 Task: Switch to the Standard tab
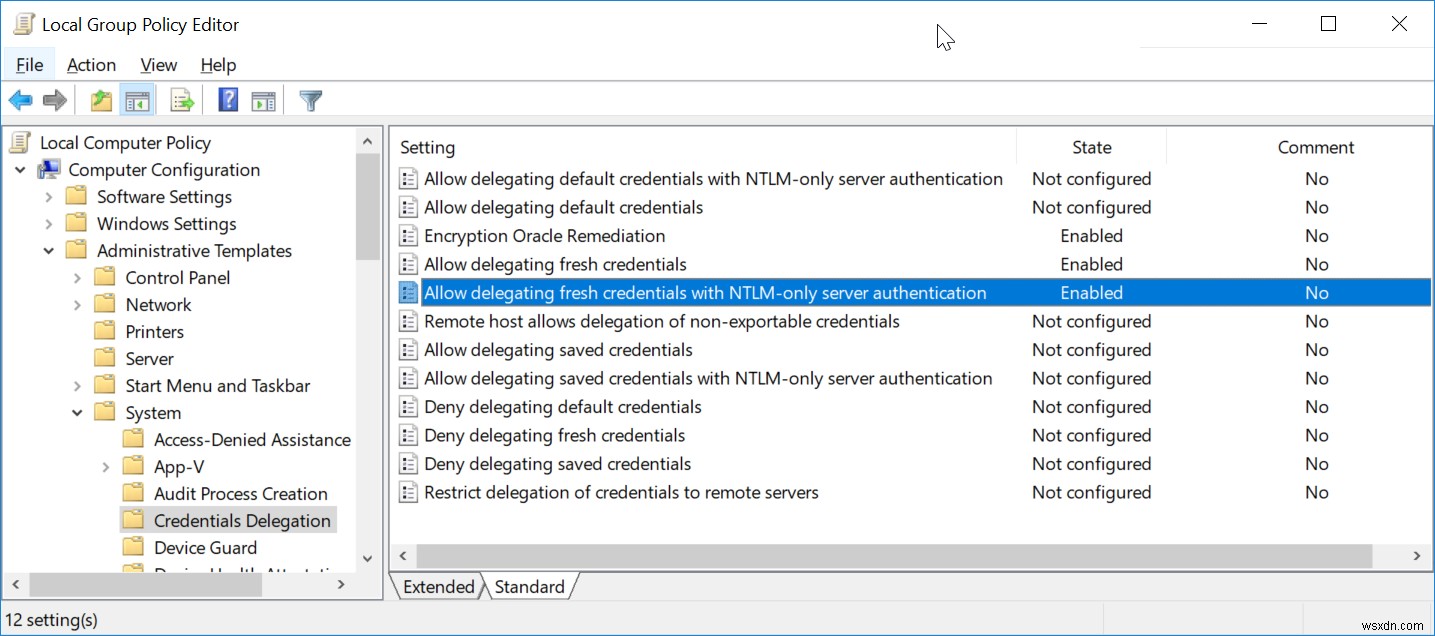pyautogui.click(x=530, y=587)
